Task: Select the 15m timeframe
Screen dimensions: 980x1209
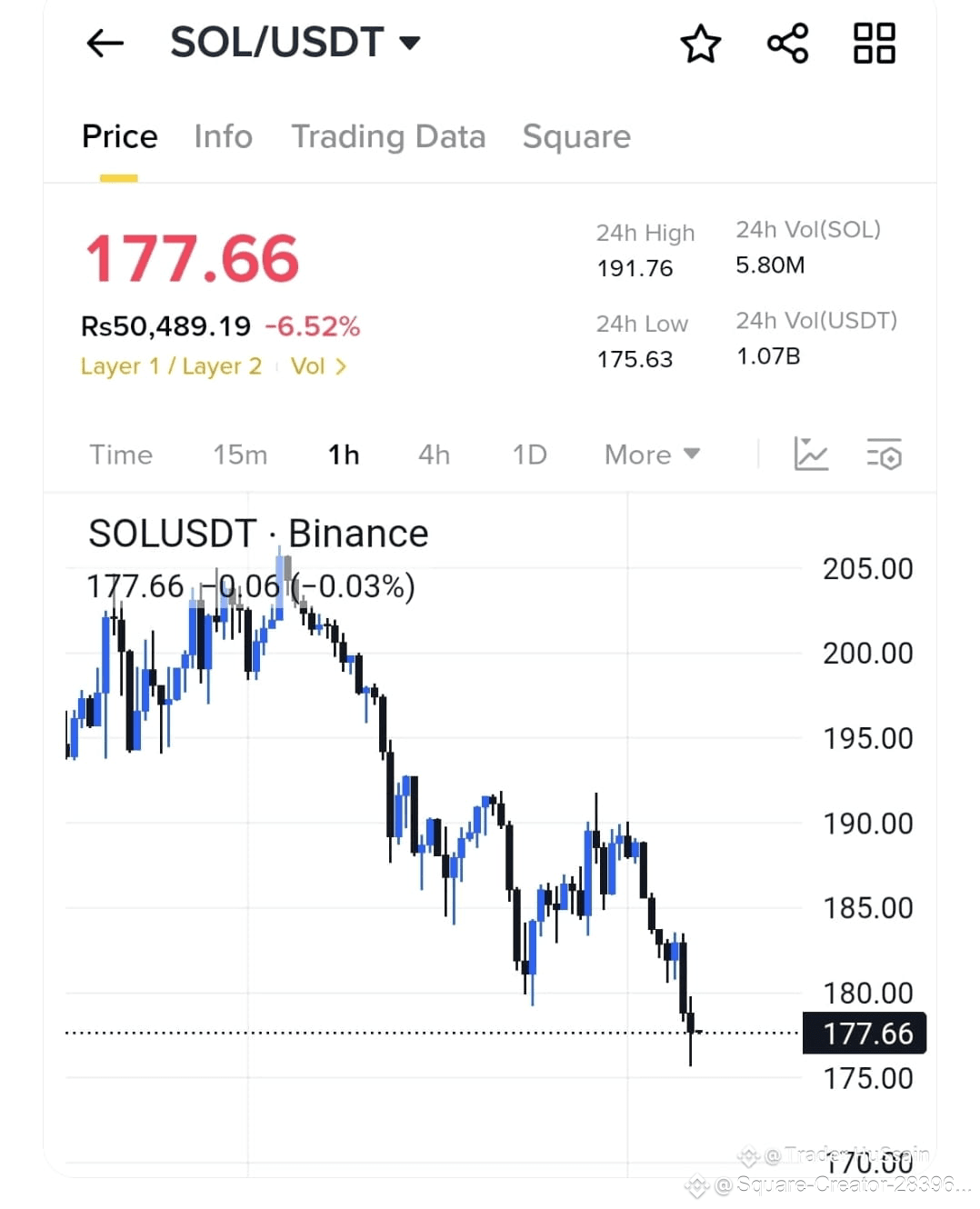Action: (x=240, y=455)
